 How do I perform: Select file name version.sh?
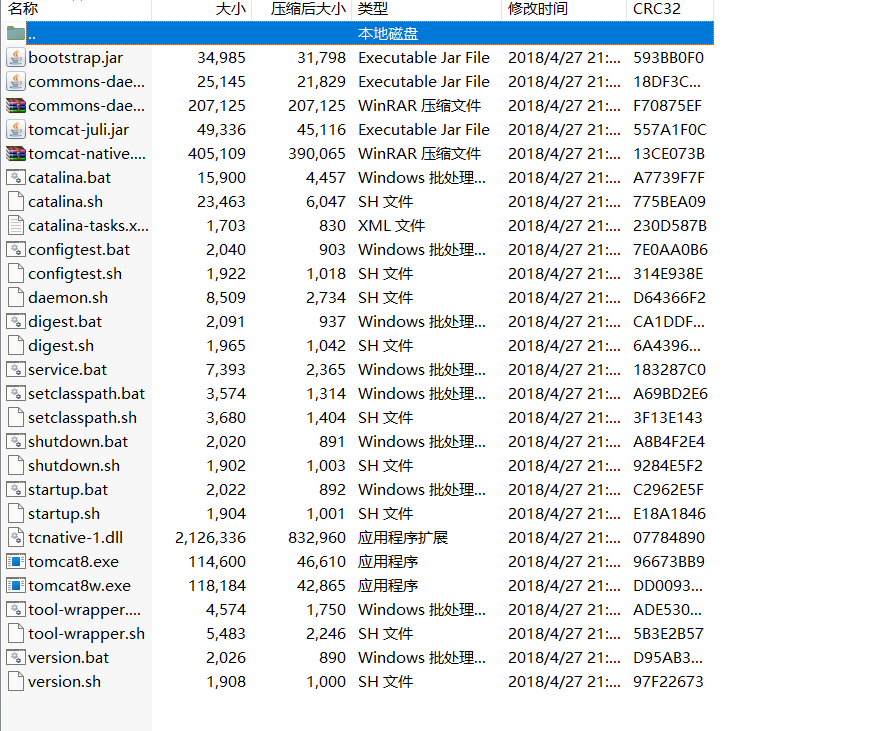(64, 682)
